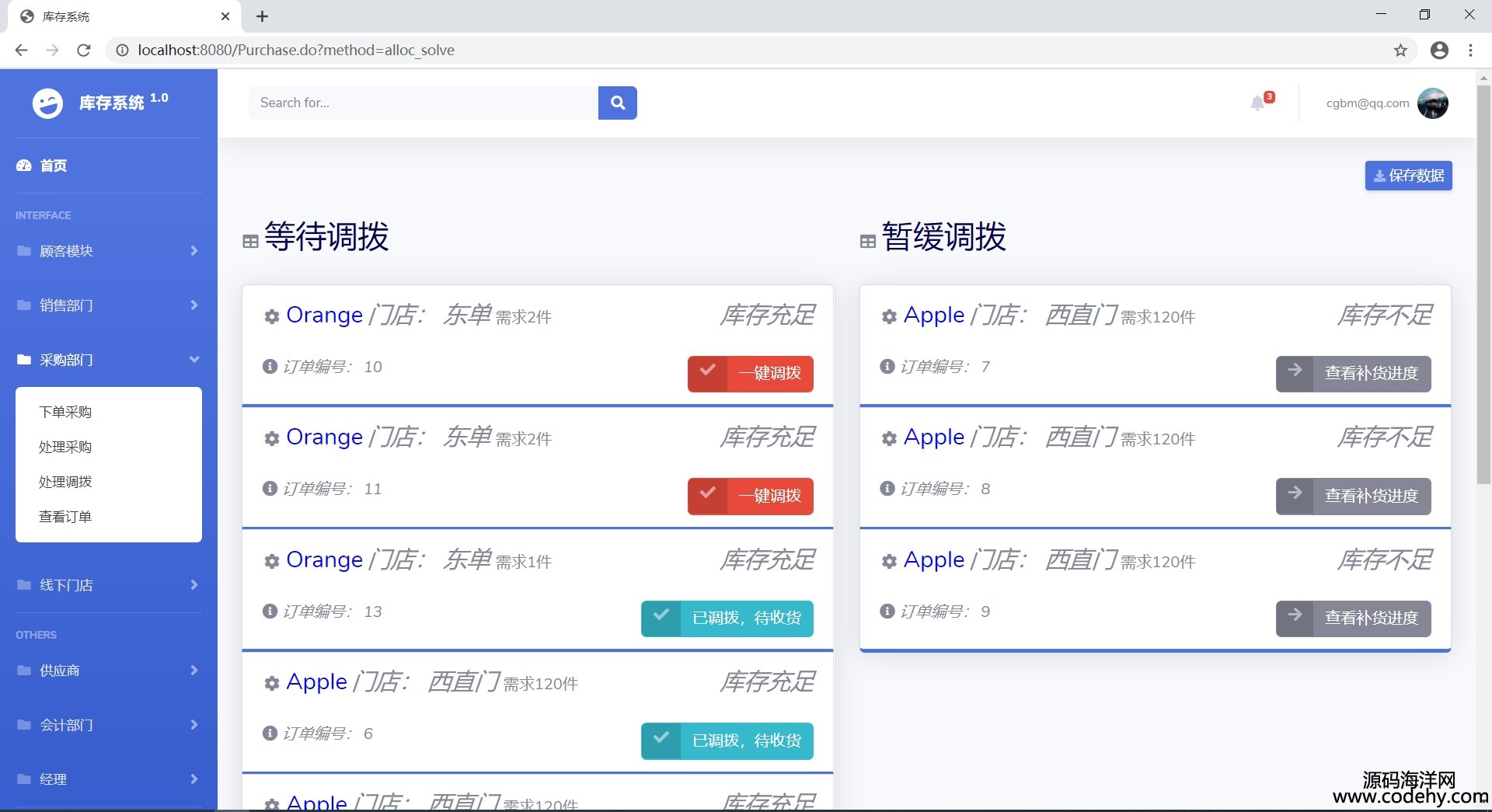Click the Orange link on order 10

point(324,315)
